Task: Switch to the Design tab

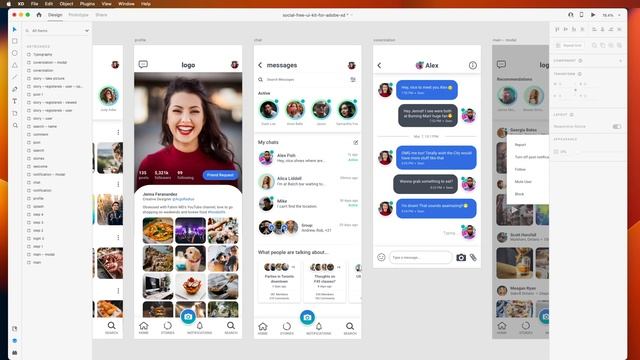Action: [55, 15]
